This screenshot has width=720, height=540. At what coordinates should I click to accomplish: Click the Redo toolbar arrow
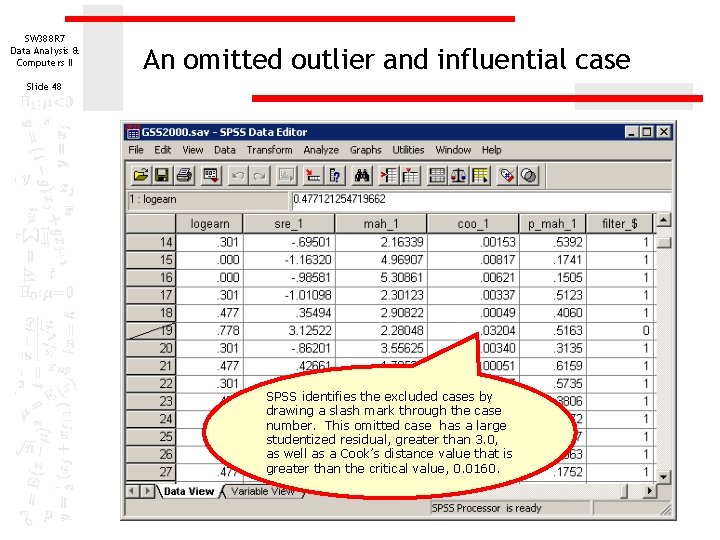click(x=259, y=175)
